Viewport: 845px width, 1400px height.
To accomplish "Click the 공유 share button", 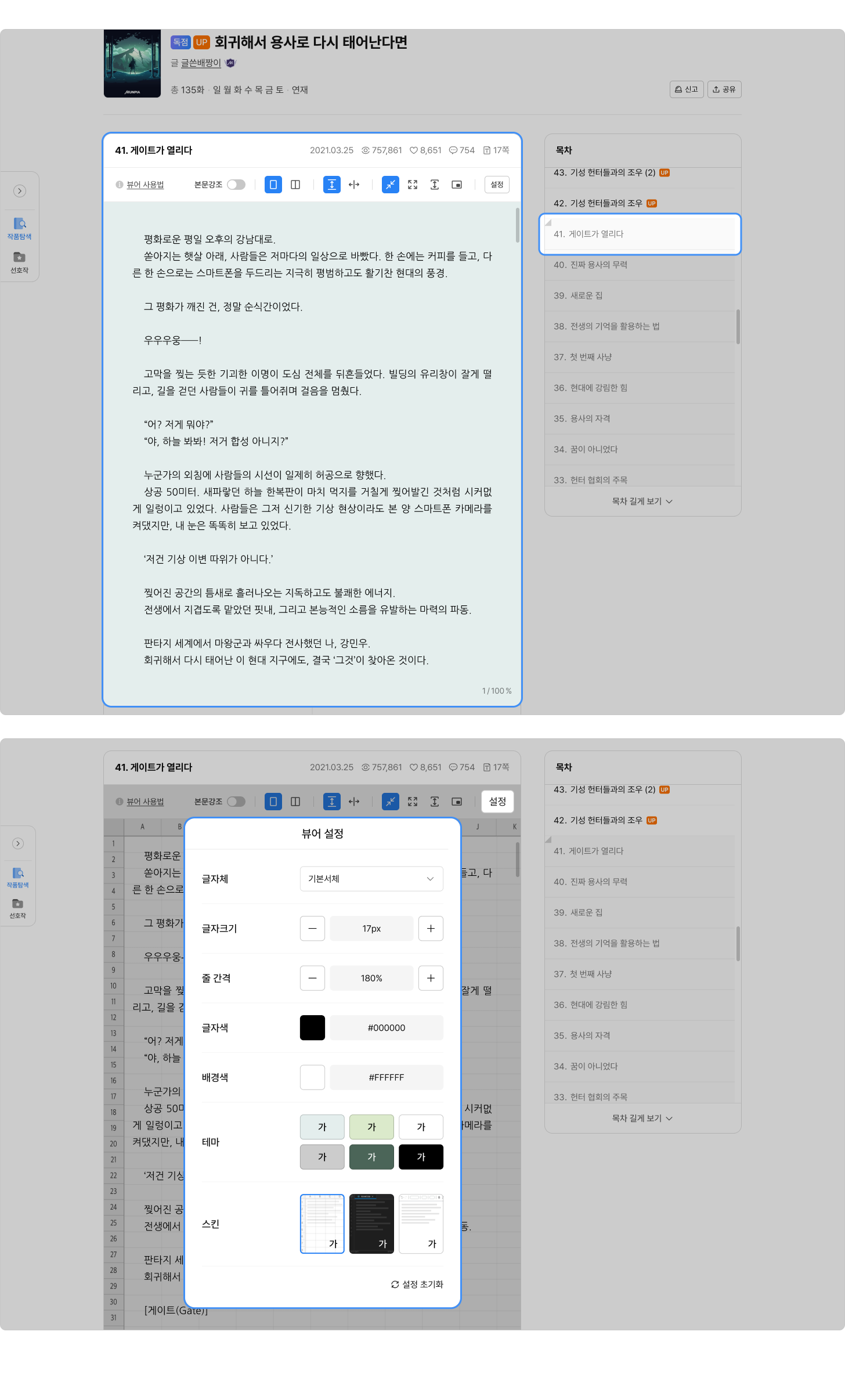I will click(724, 89).
